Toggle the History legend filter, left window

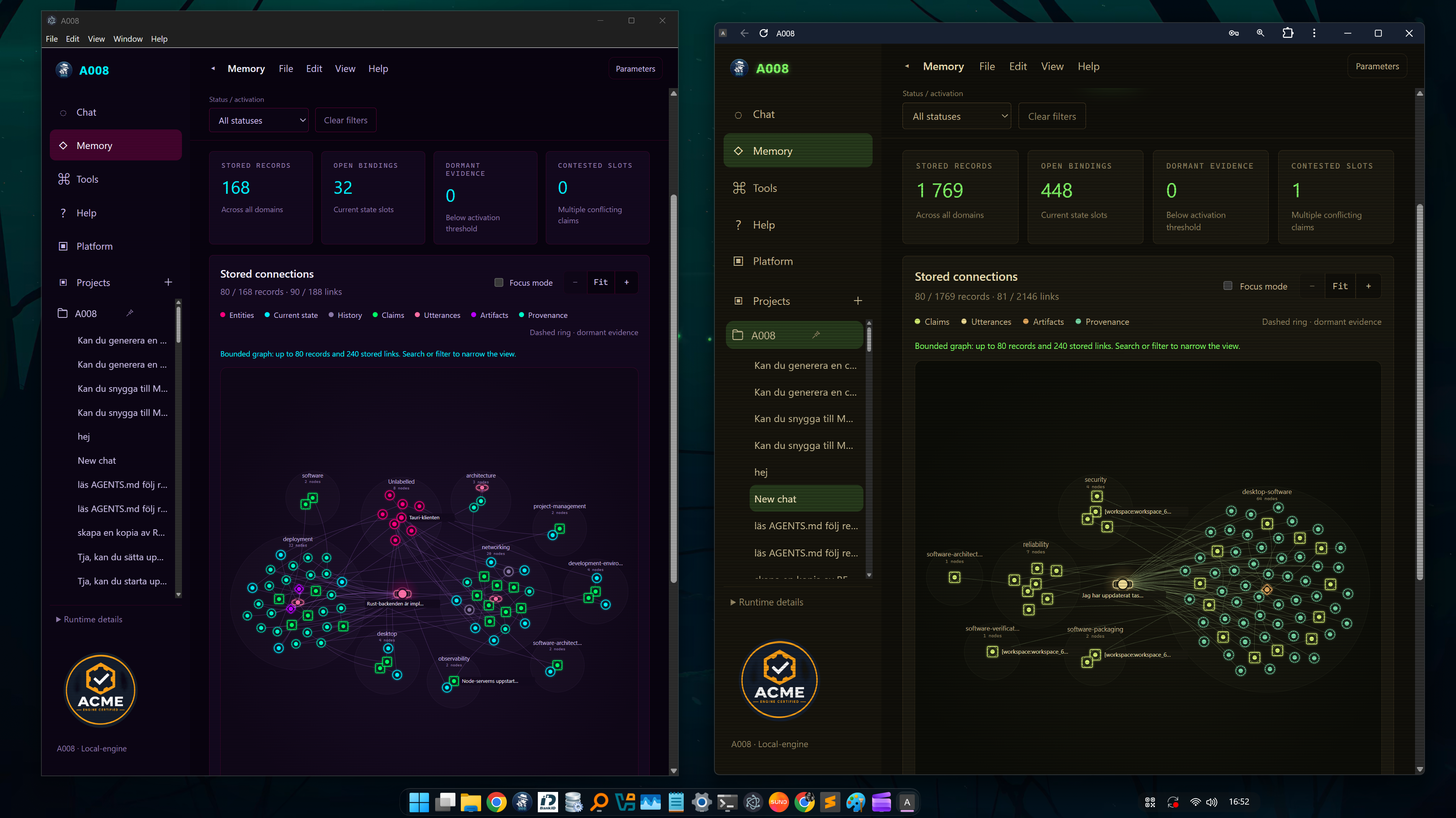coord(346,315)
